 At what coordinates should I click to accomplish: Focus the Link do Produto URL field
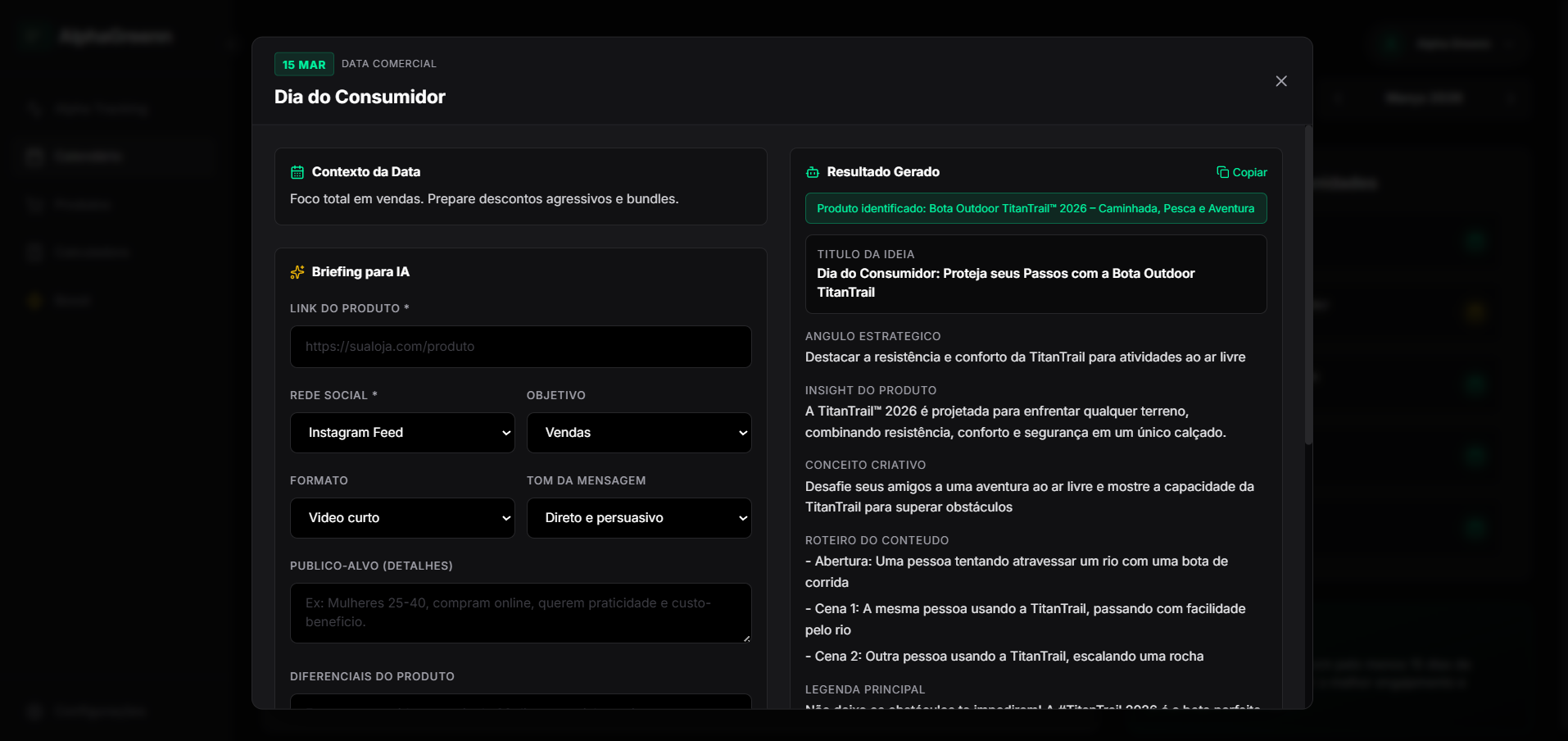[520, 347]
